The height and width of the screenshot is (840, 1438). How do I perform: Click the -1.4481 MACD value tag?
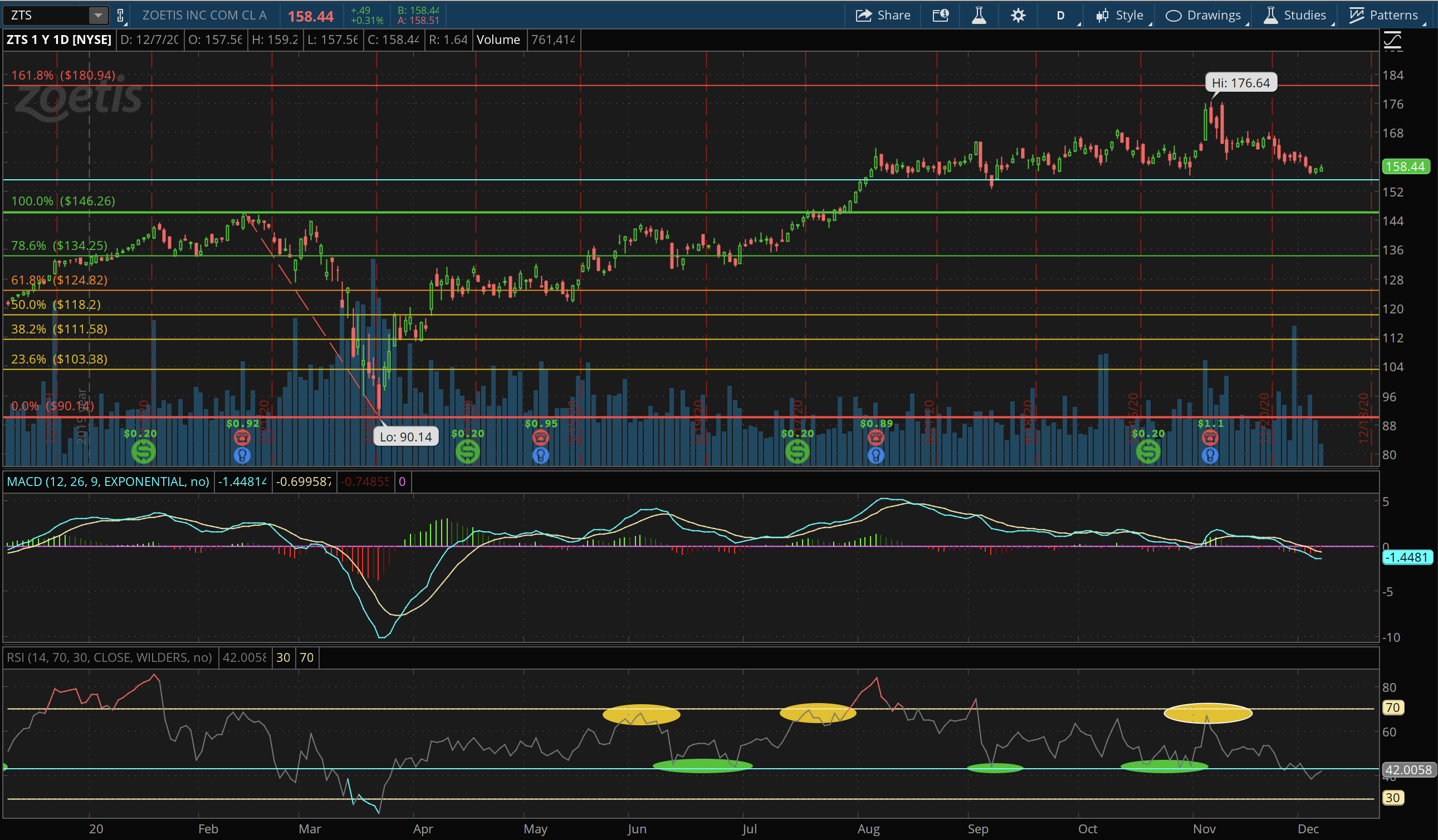[x=1407, y=557]
